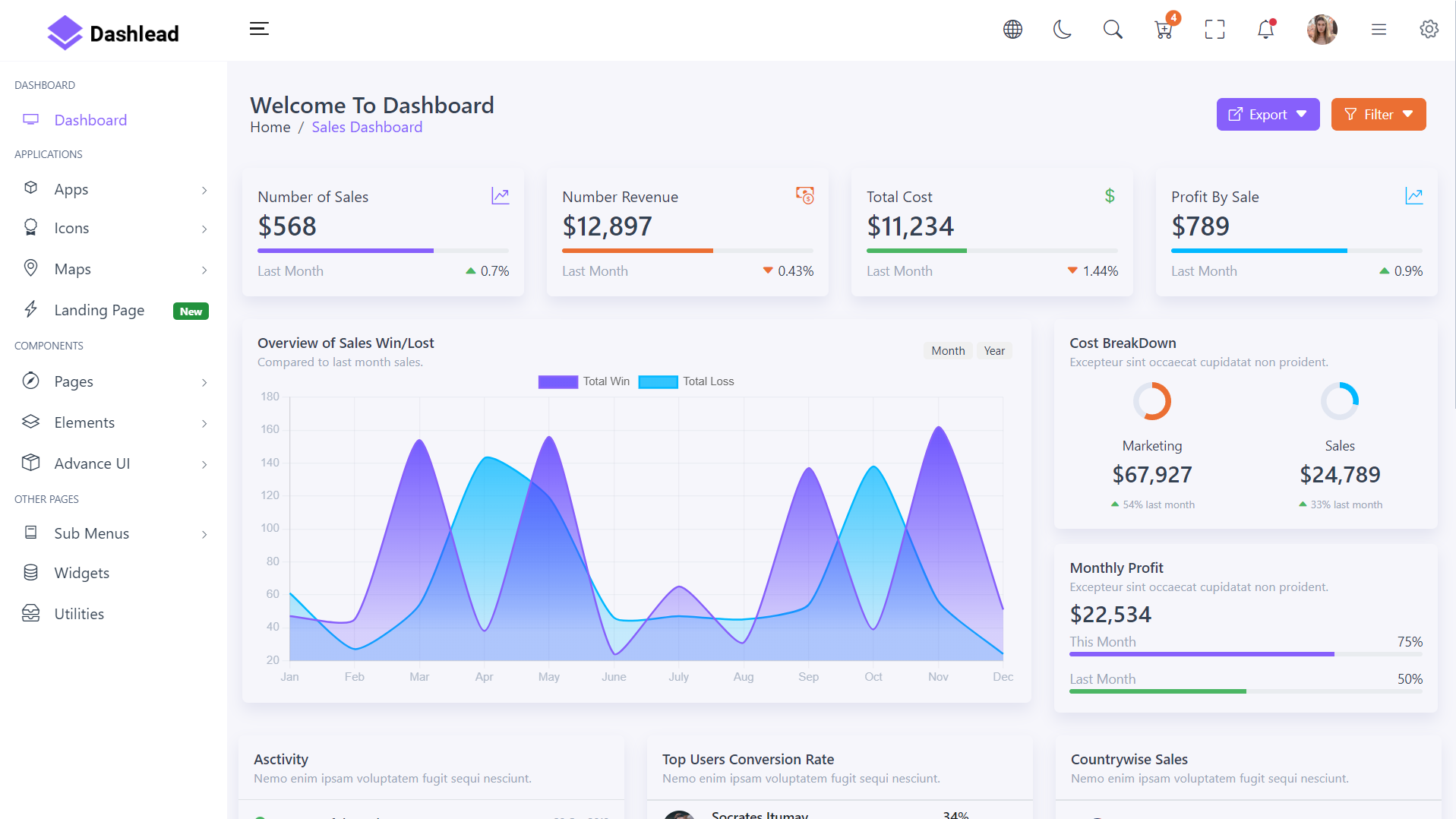This screenshot has width=1456, height=819.
Task: Click the Countrywise Sales heading
Action: [1129, 759]
